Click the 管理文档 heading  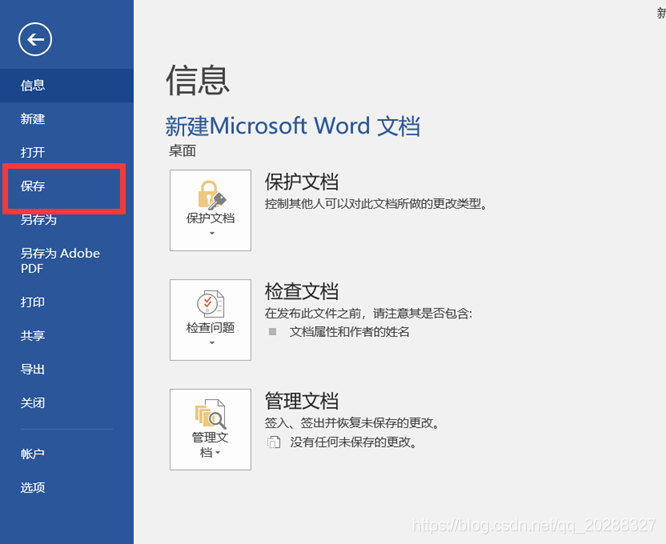point(302,401)
